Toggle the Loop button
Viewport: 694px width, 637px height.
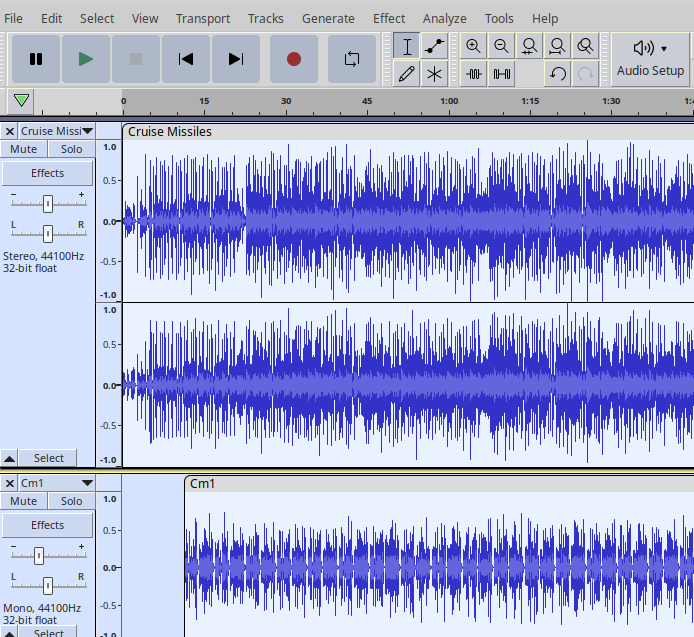(x=351, y=59)
